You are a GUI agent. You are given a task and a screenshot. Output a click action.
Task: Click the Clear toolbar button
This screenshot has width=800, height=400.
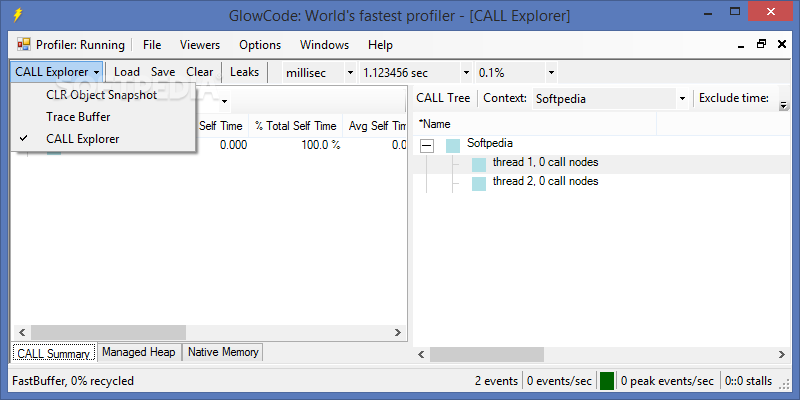pyautogui.click(x=199, y=72)
